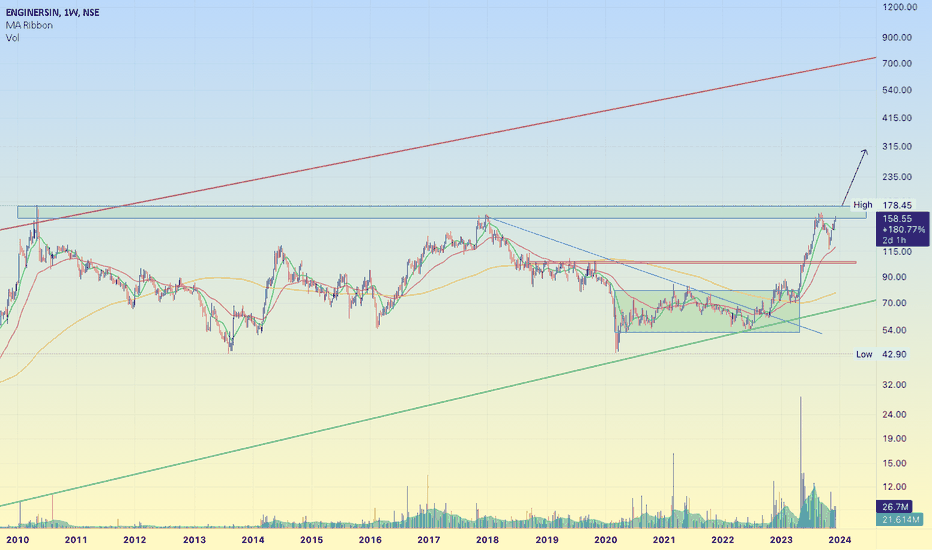Click 2013 on the time axis
The width and height of the screenshot is (932, 550).
[x=194, y=540]
